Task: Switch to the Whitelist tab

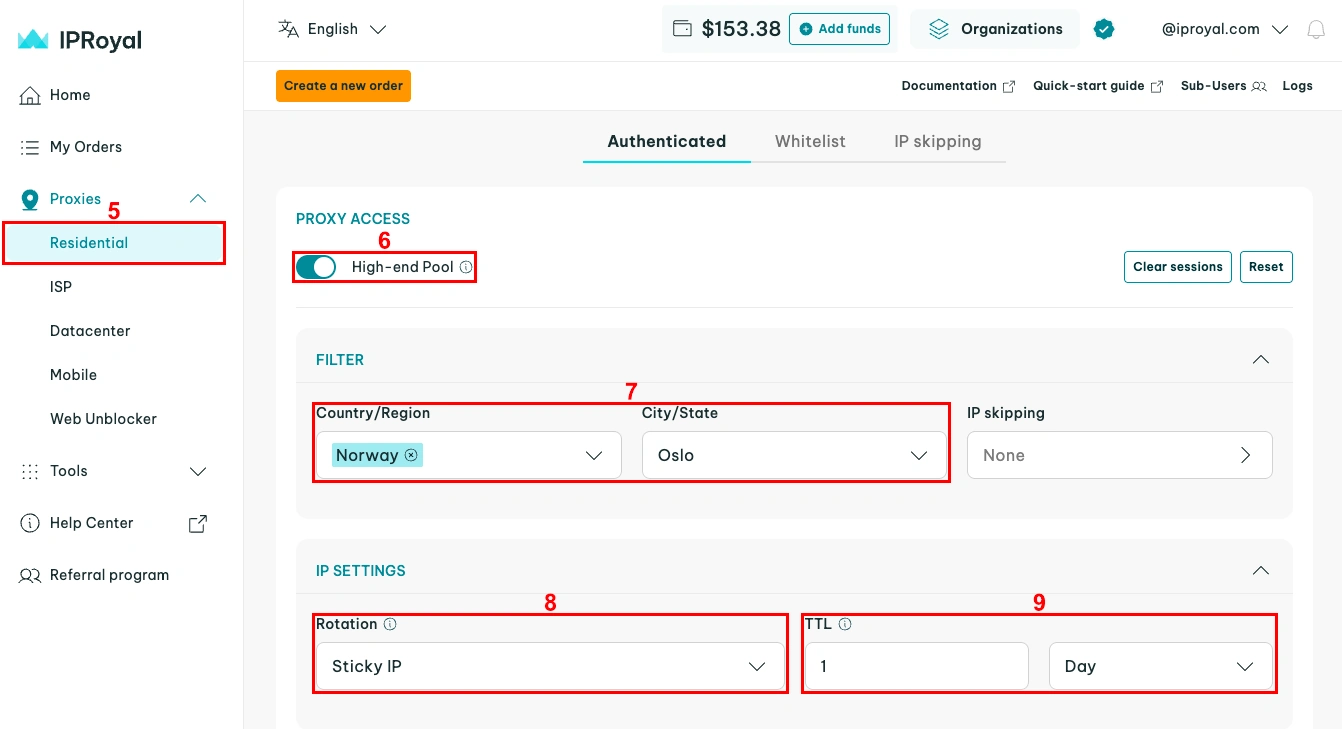Action: (810, 142)
